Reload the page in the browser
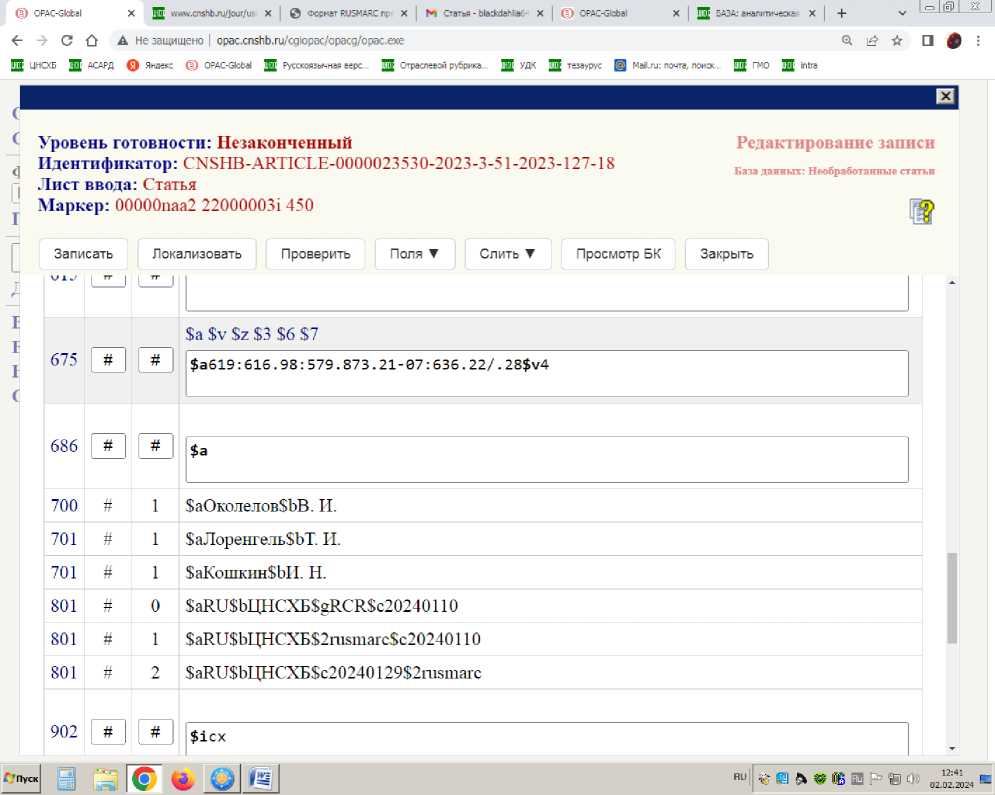The height and width of the screenshot is (795, 995). tap(67, 41)
